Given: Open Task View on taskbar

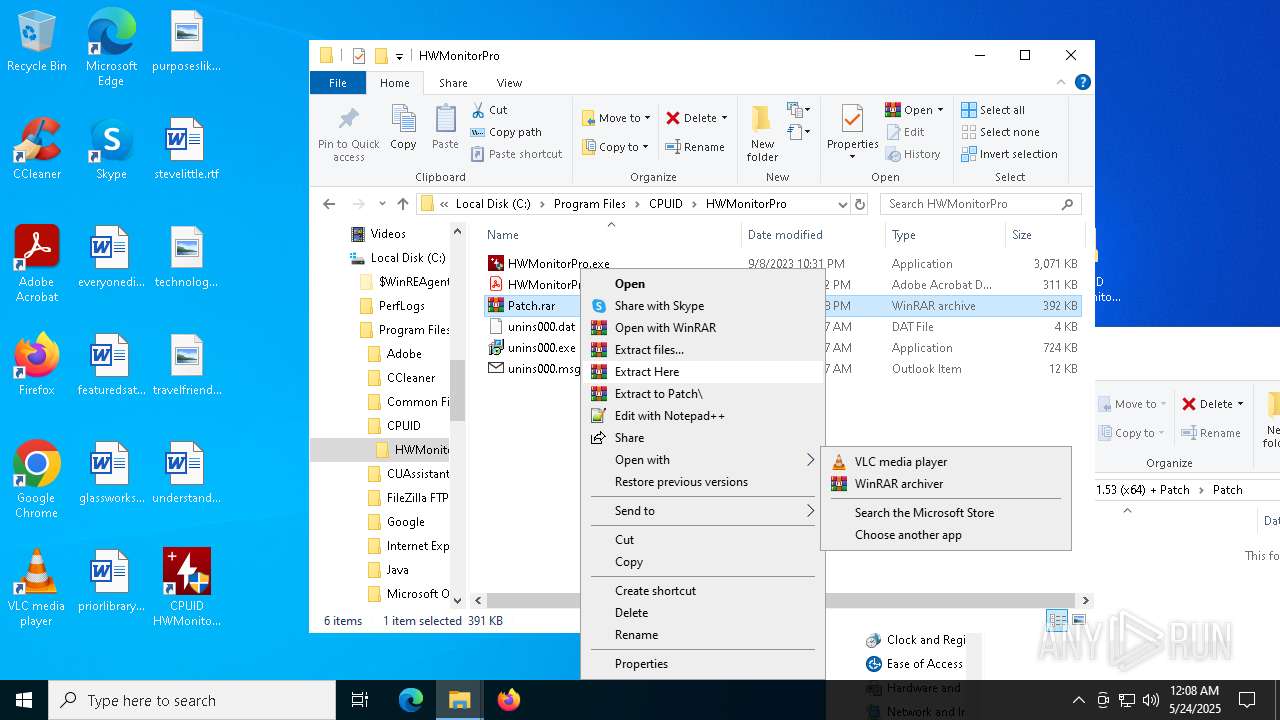Looking at the screenshot, I should (x=360, y=700).
